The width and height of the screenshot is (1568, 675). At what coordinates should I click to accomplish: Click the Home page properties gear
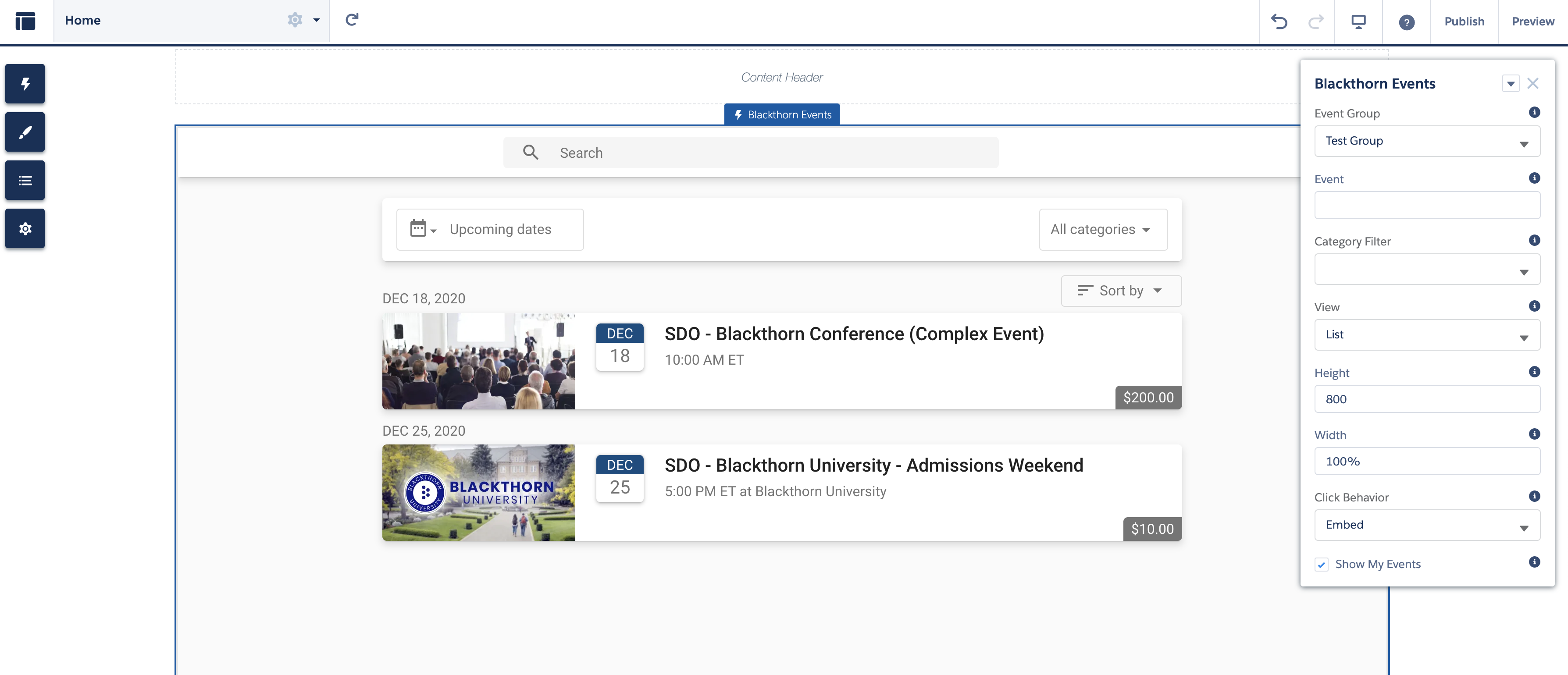coord(295,20)
